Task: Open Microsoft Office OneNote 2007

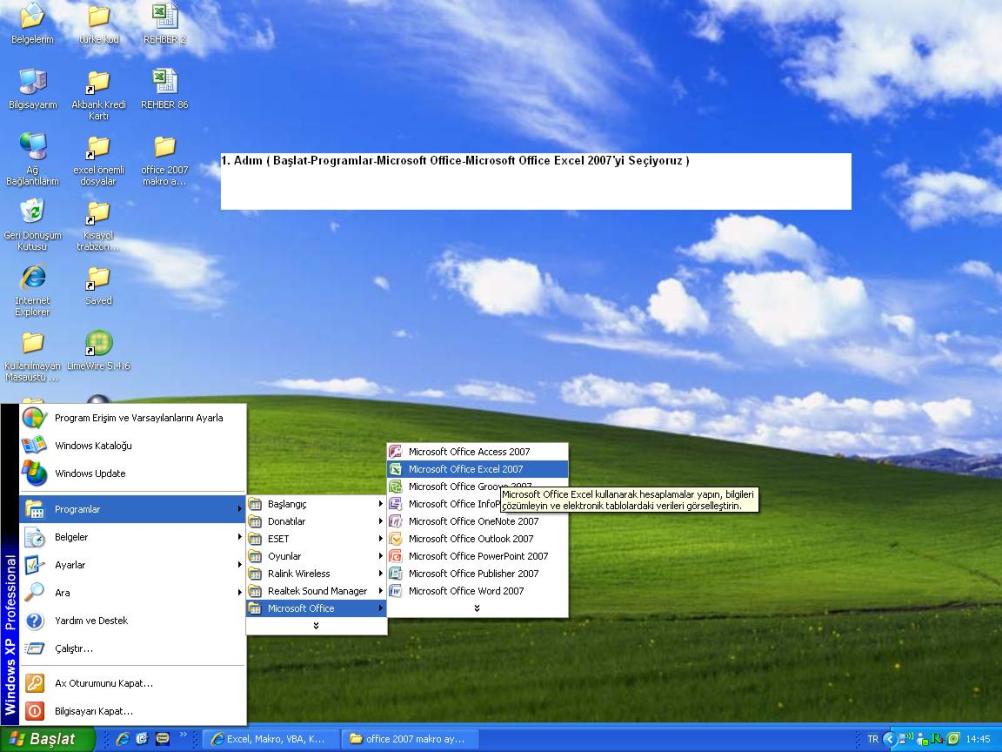Action: point(477,521)
